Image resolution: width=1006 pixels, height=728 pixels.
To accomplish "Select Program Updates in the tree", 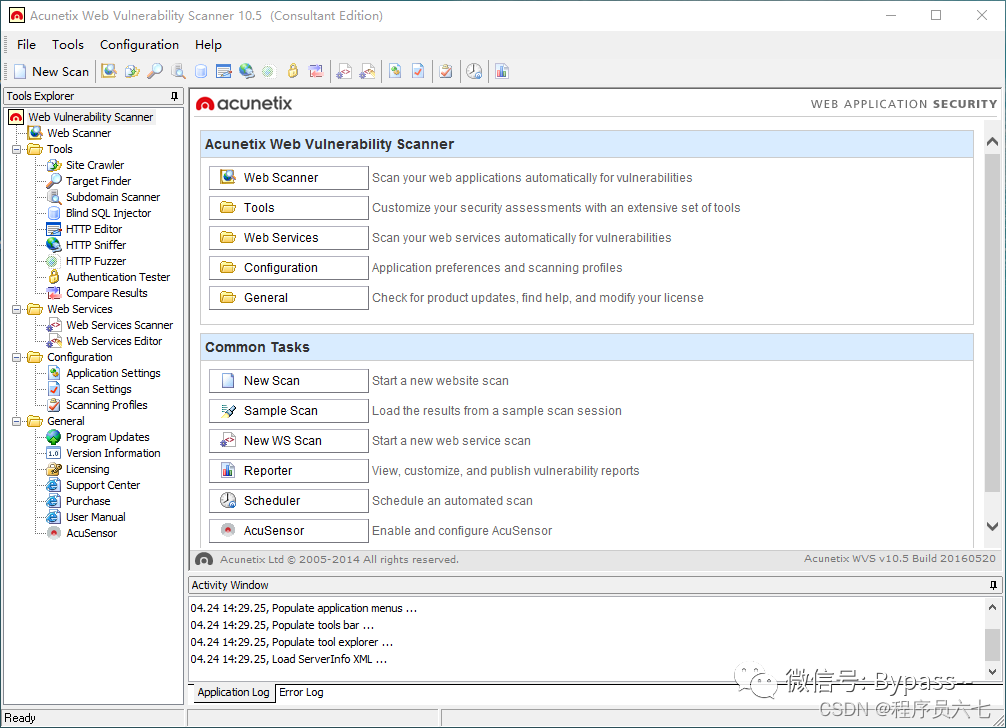I will (108, 437).
